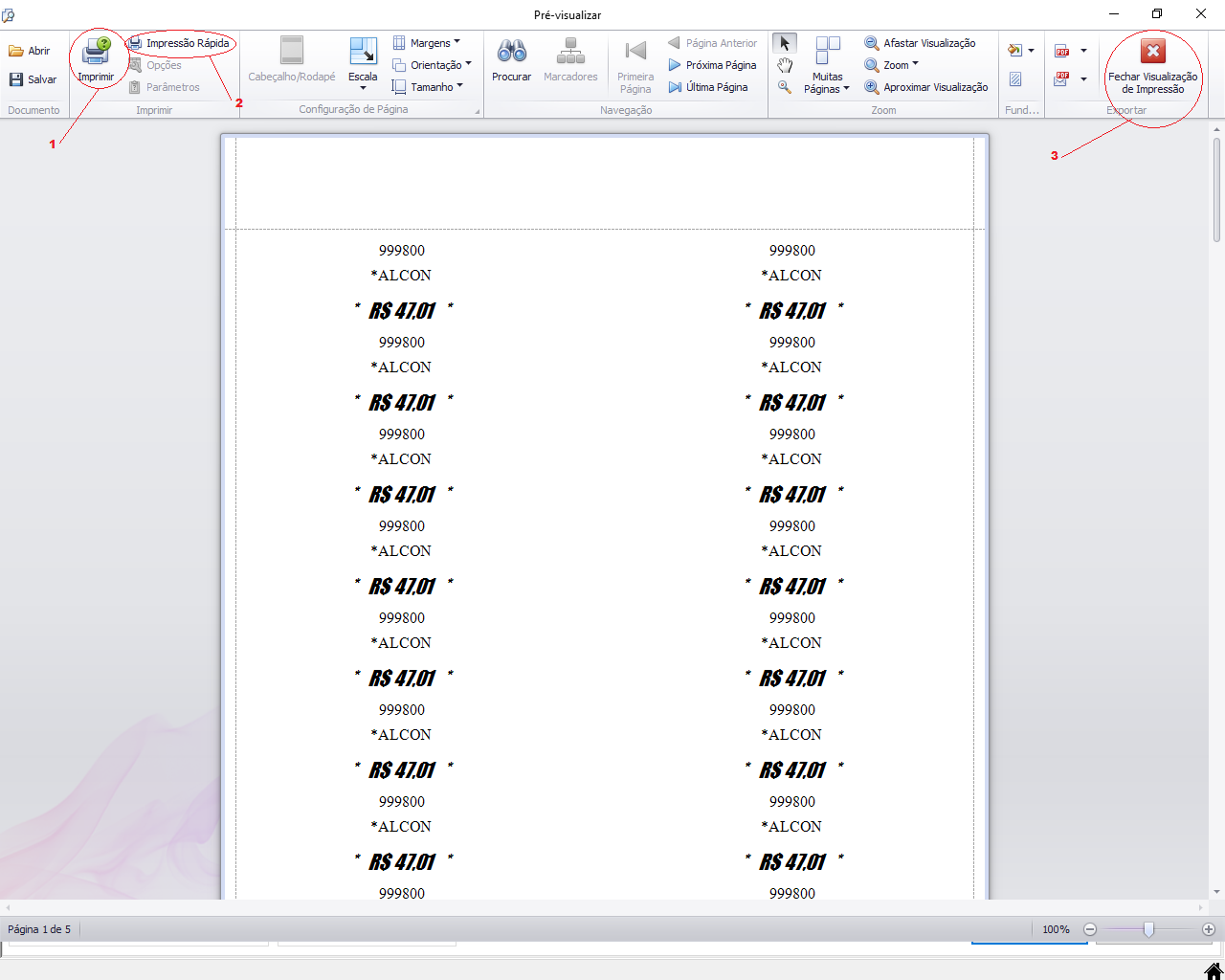Click Fechar Visualização de Impressão
This screenshot has width=1225, height=980.
1152,65
